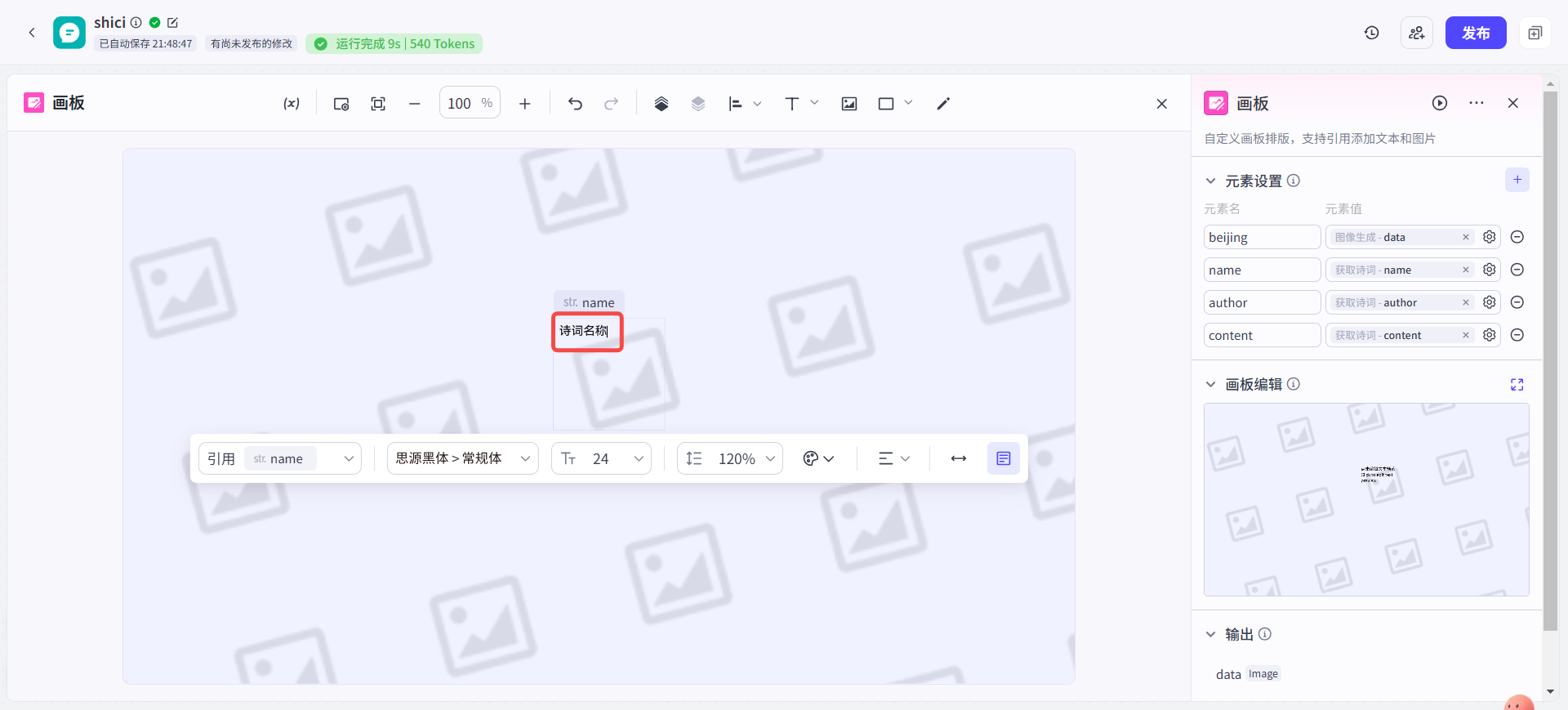Open version history clock icon
This screenshot has height=710, width=1568.
tap(1372, 33)
